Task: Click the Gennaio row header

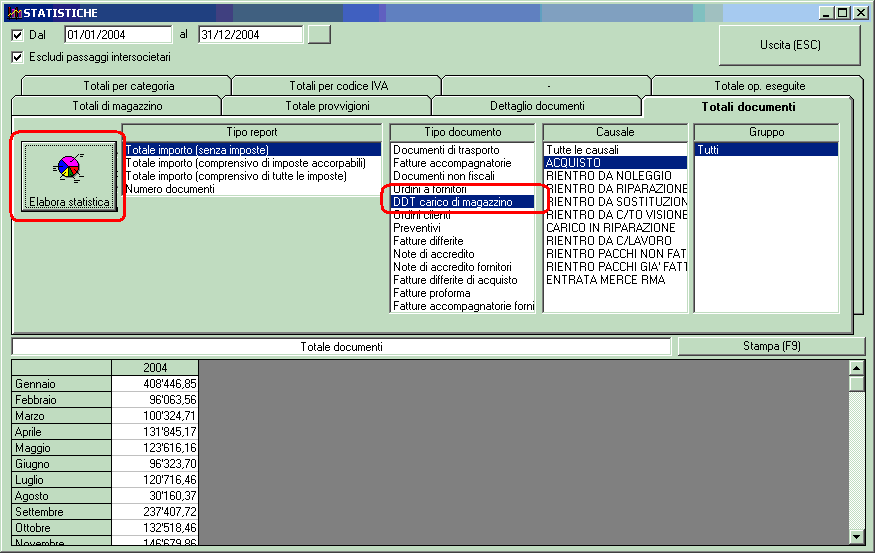Action: click(61, 383)
